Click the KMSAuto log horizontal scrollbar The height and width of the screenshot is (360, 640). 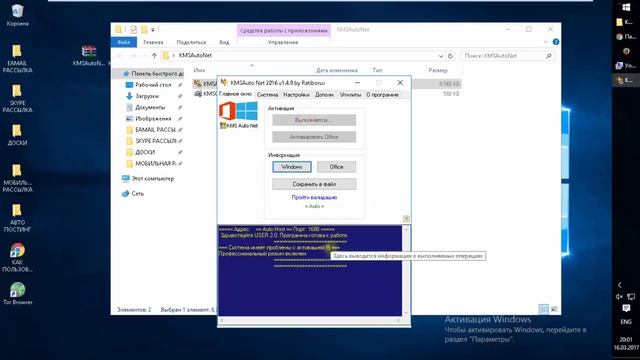coord(310,321)
